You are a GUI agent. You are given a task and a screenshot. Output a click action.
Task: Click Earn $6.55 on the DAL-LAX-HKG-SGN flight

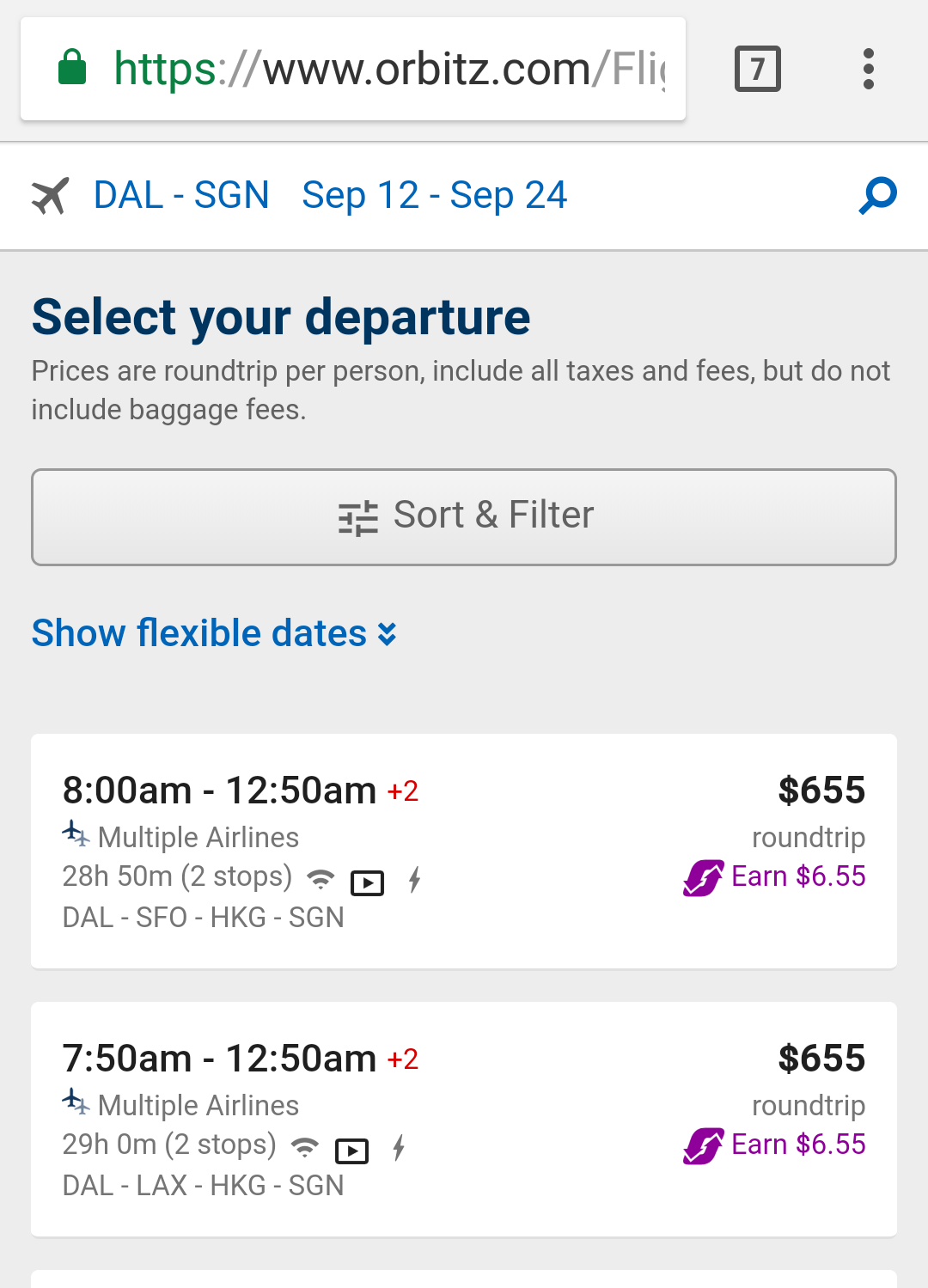[797, 1145]
